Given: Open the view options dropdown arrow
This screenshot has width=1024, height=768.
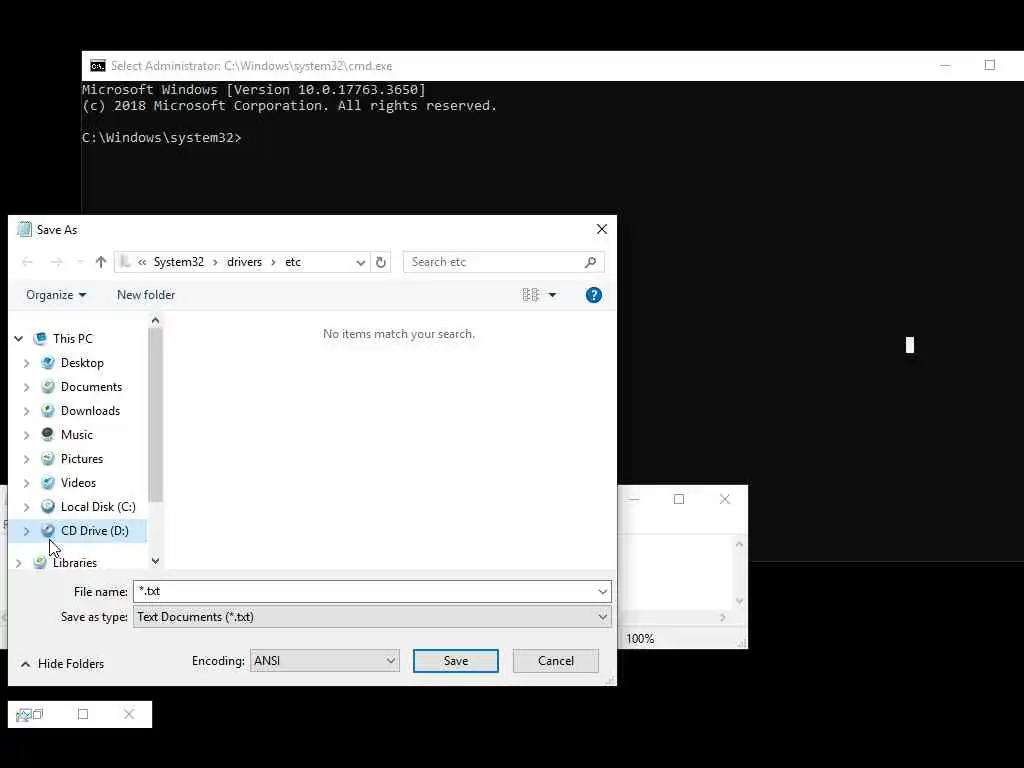Looking at the screenshot, I should pyautogui.click(x=552, y=295).
